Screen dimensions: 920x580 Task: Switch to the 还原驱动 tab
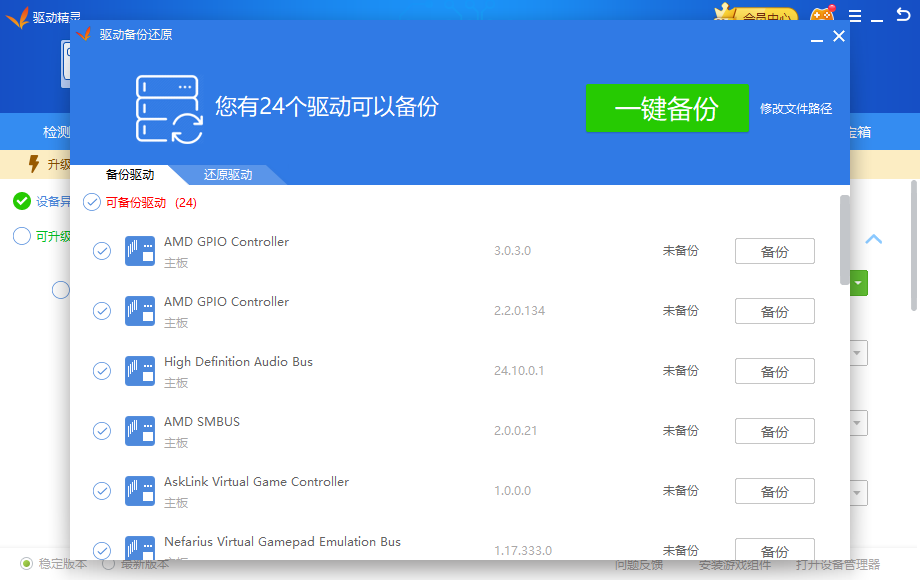(228, 175)
